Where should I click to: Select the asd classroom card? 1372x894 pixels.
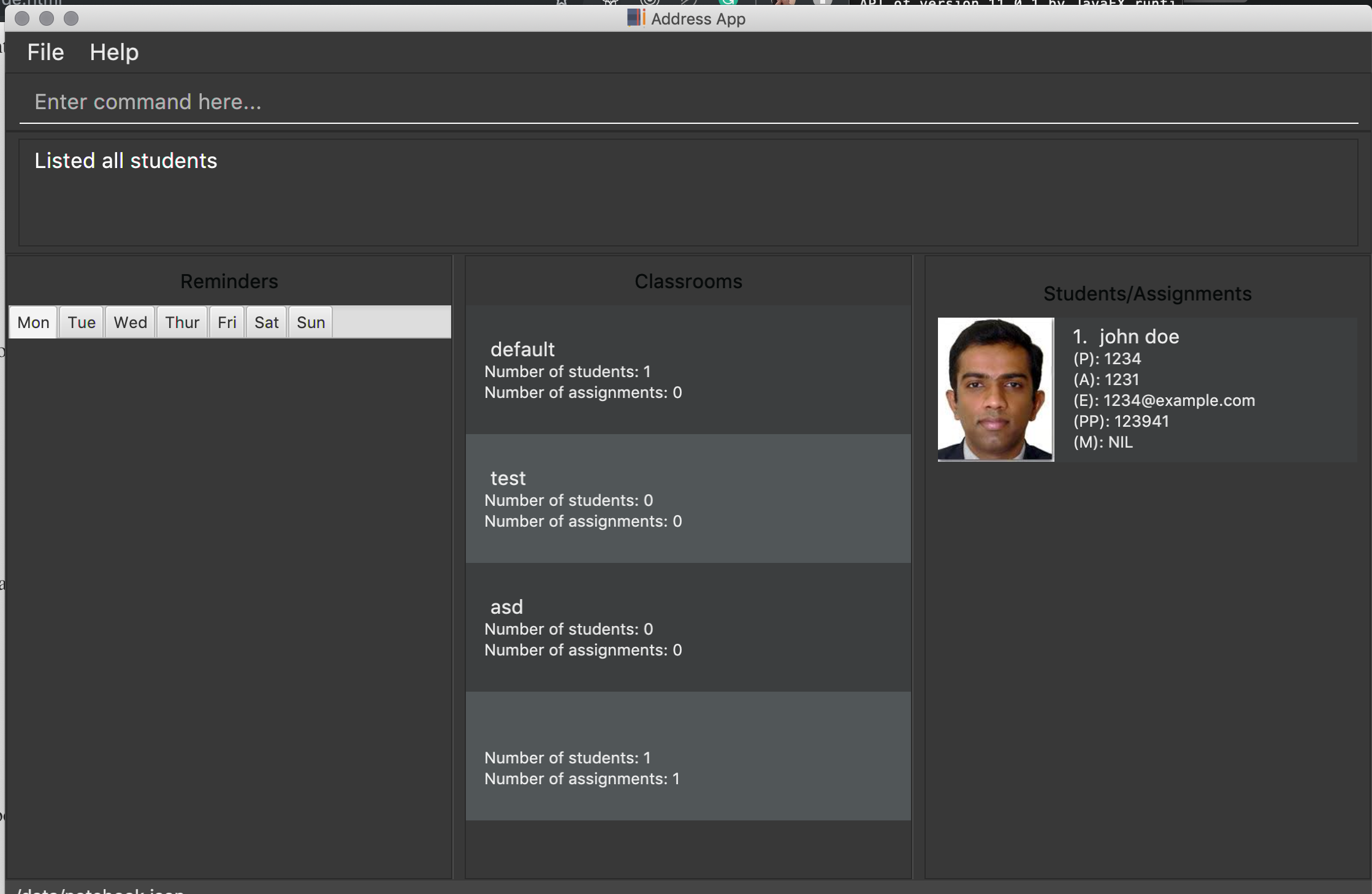[x=688, y=627]
